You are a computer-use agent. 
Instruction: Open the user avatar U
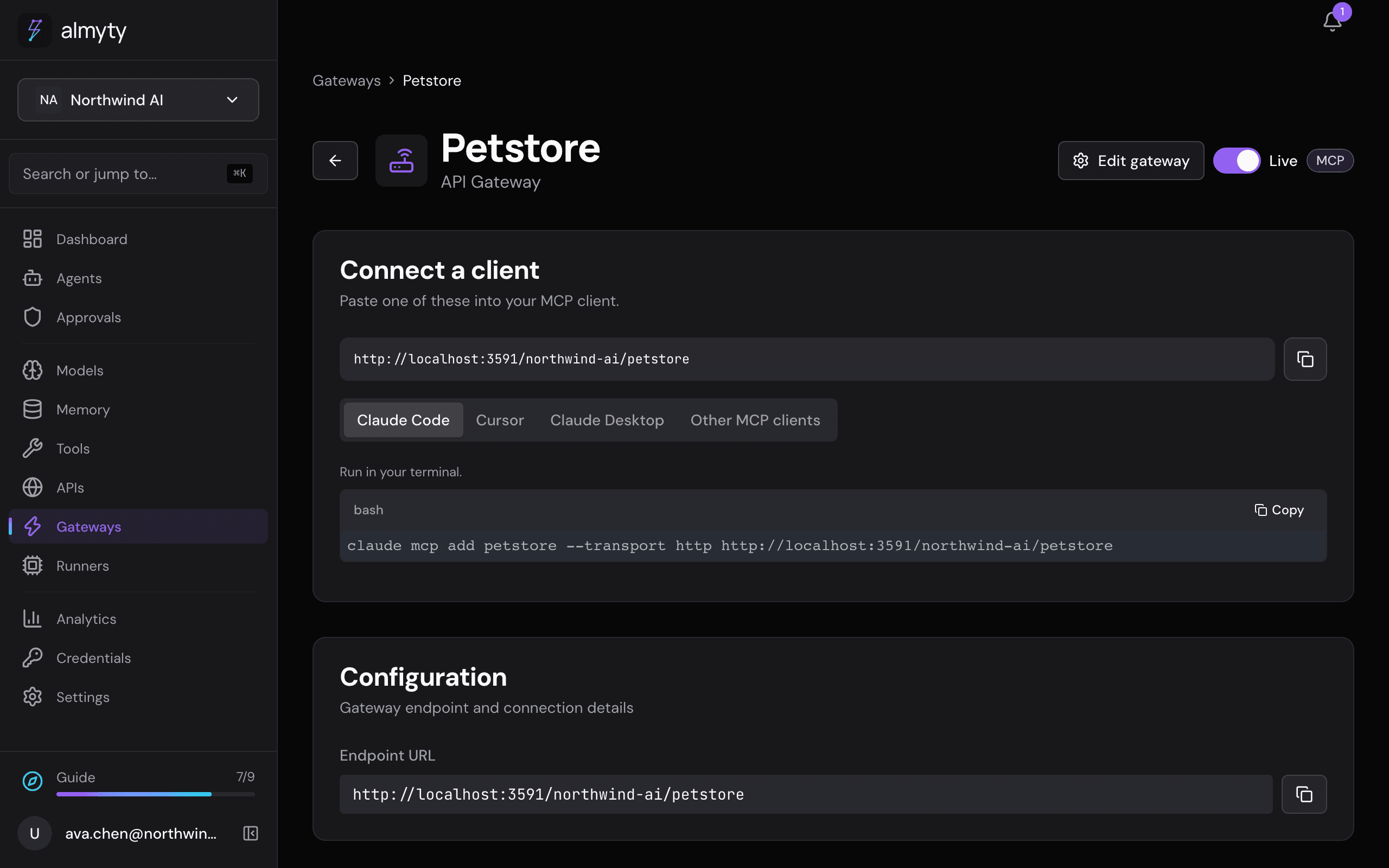[34, 833]
